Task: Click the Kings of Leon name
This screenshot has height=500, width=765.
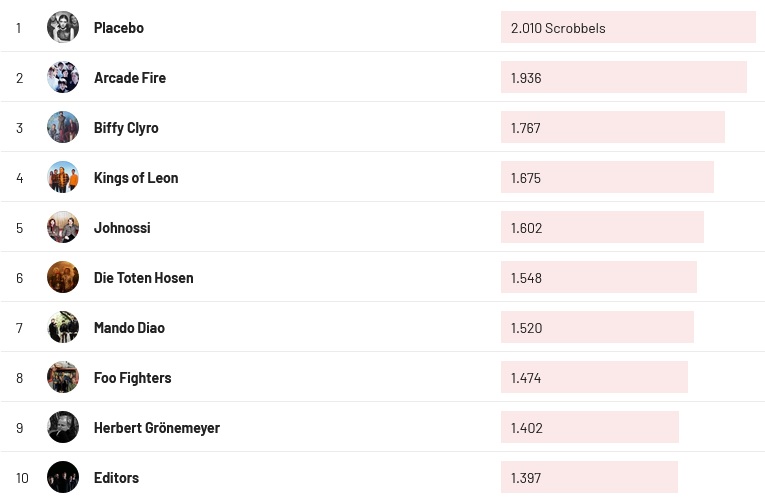Action: (x=136, y=178)
